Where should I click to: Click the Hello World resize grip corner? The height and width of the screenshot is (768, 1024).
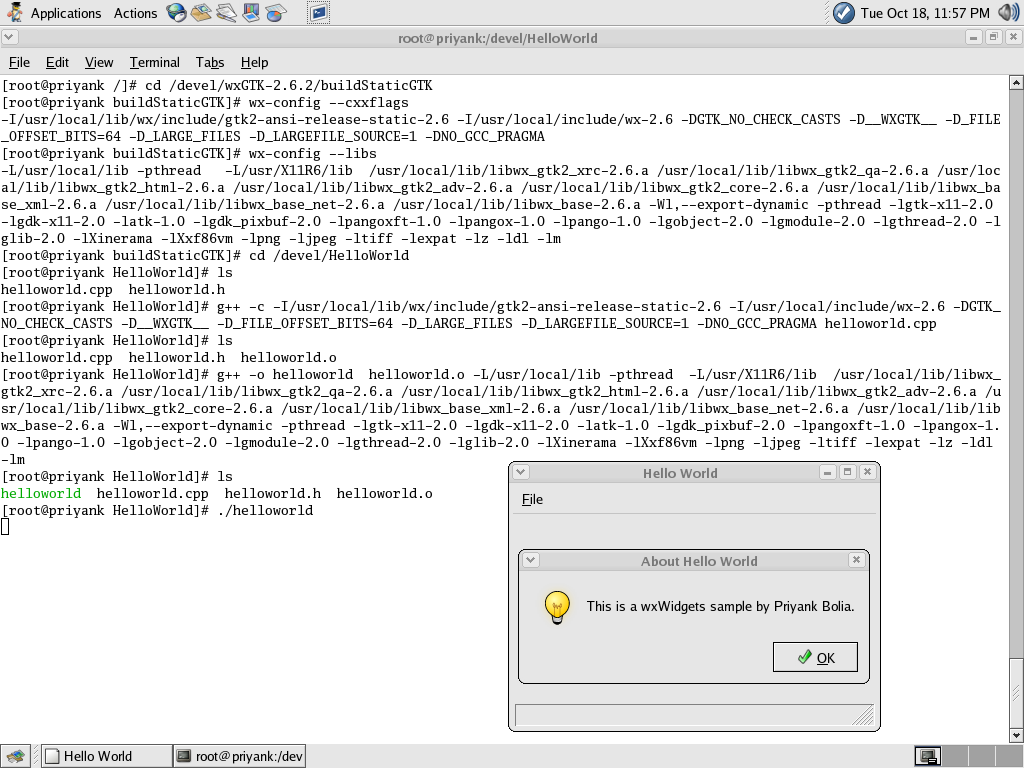[x=864, y=716]
